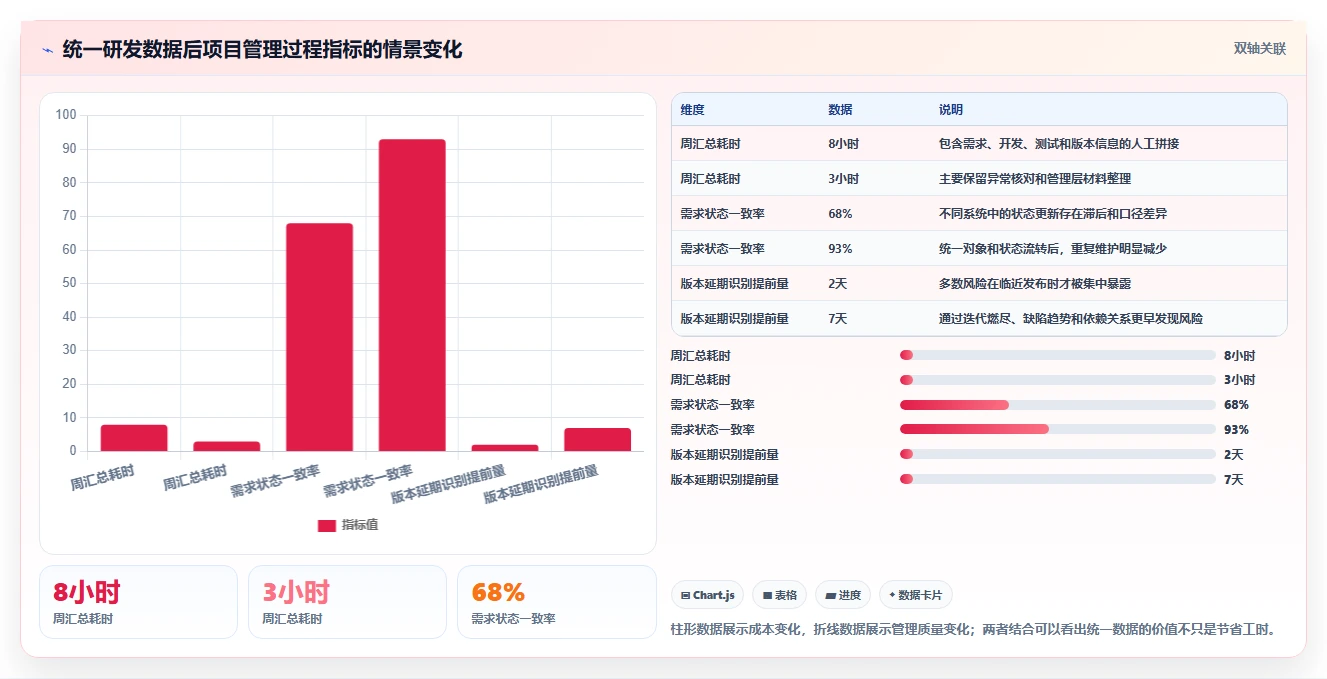Open the red 8小时 summary card
Image resolution: width=1327 pixels, height=679 pixels.
[x=138, y=602]
